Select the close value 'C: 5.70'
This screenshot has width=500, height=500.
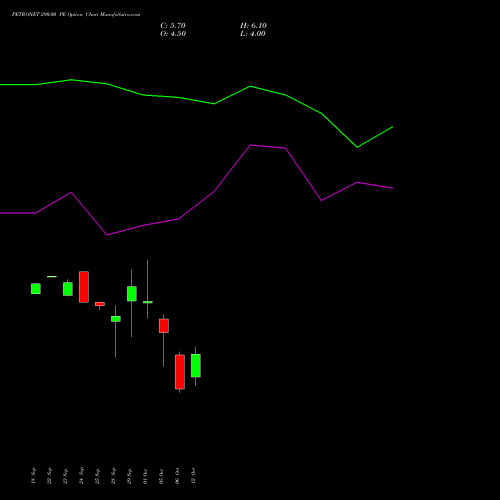(x=173, y=26)
